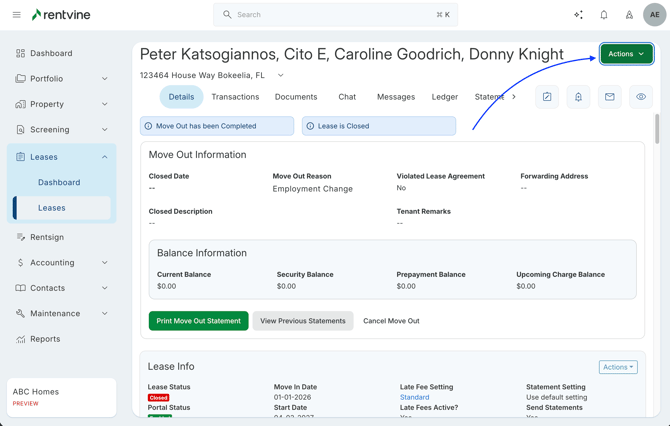
Task: Click the clipboard edit icon button
Action: coord(547,97)
